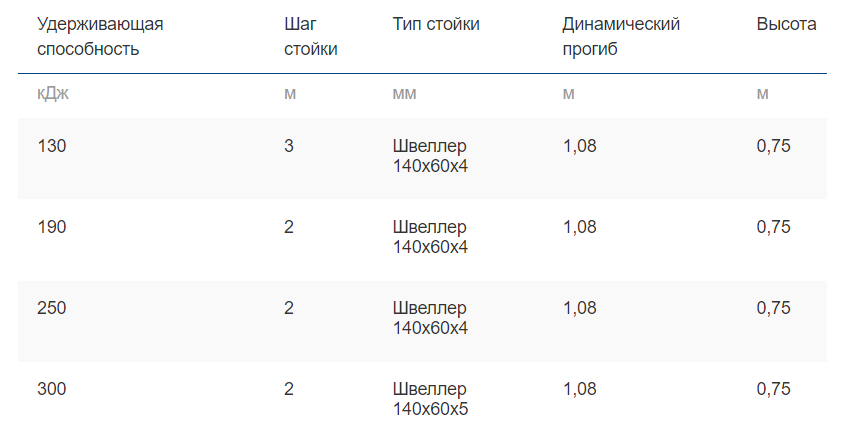Click the Динамический прогиб column header

click(x=621, y=36)
